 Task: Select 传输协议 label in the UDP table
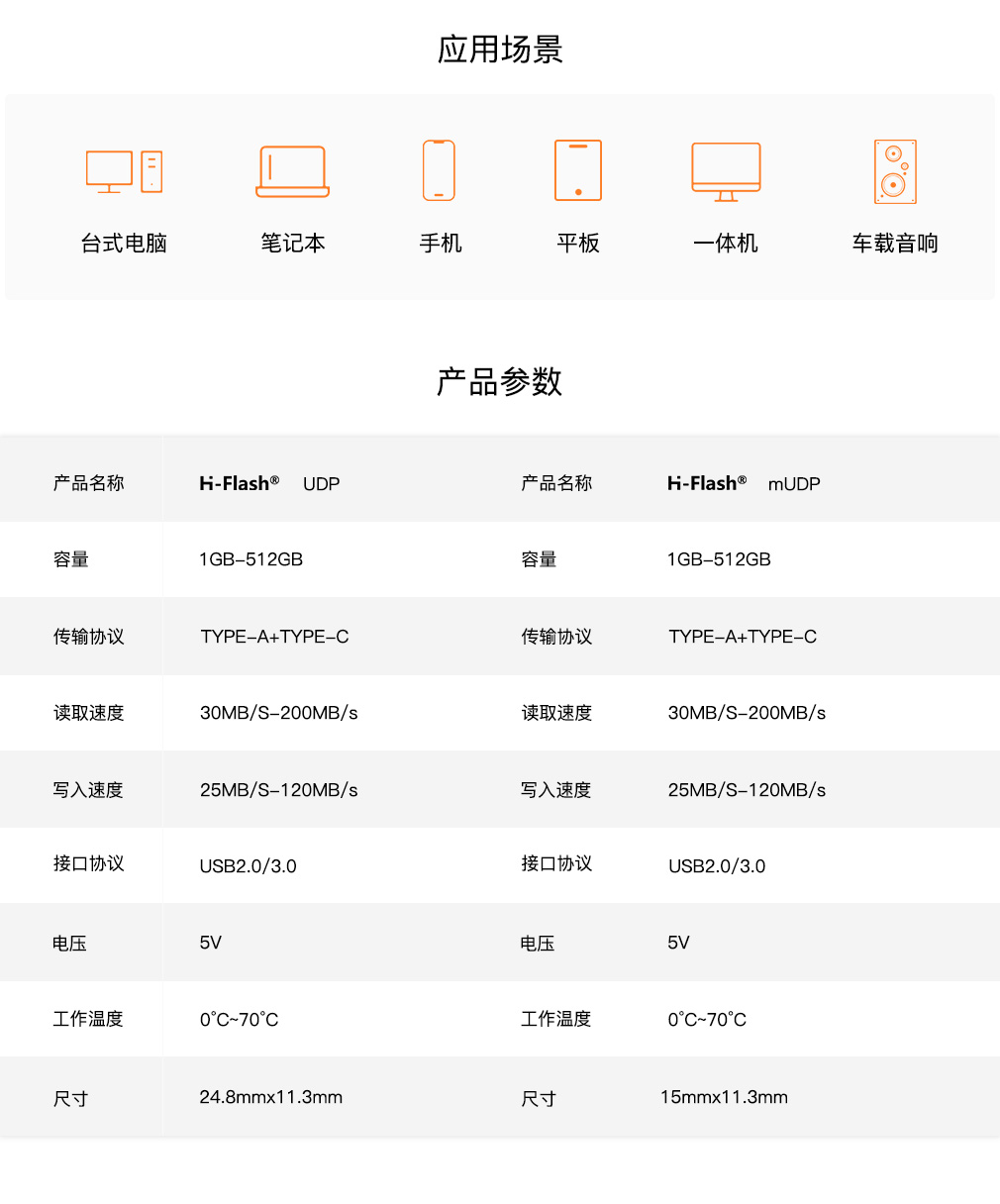pos(89,637)
